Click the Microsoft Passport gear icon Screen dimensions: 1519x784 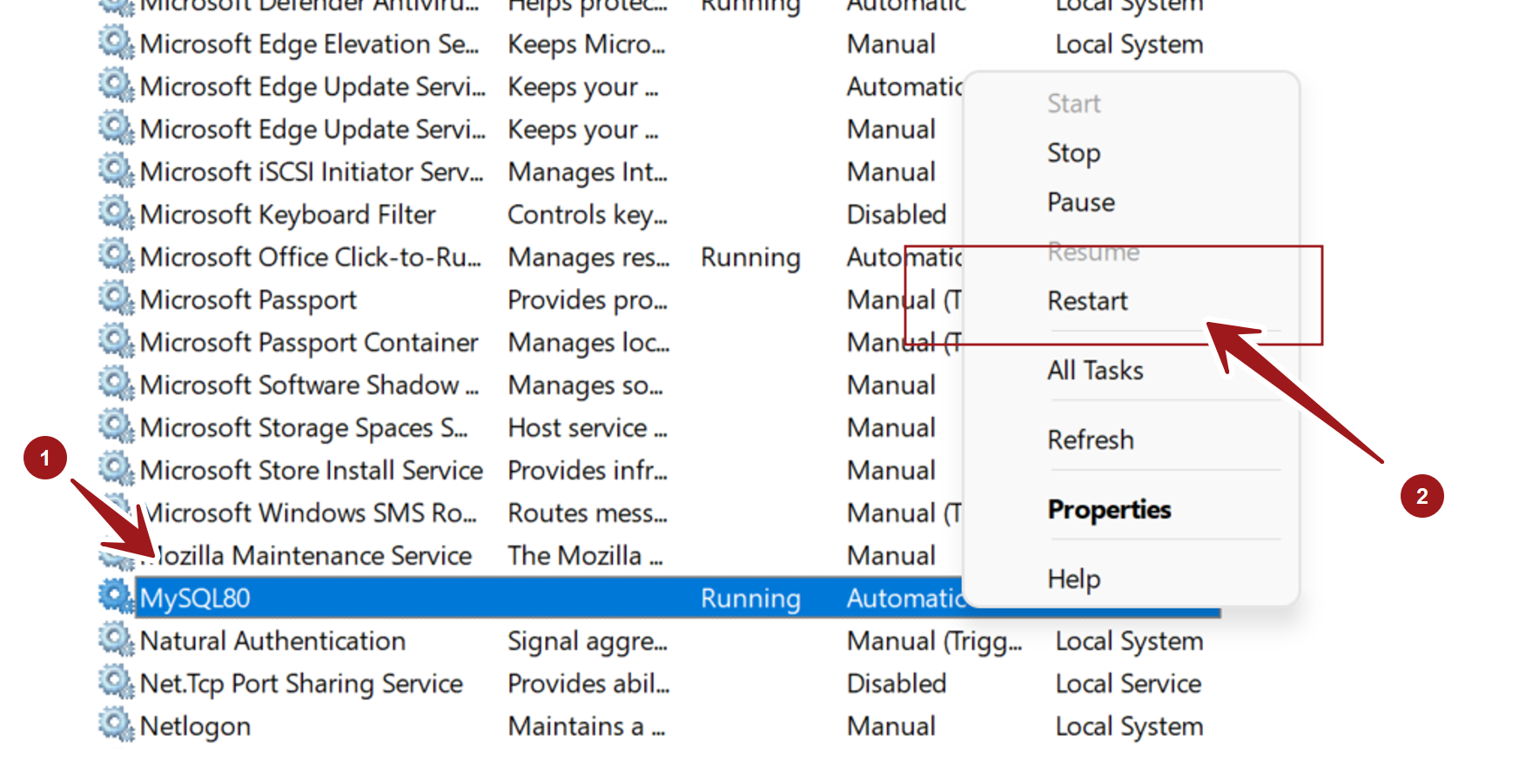116,298
